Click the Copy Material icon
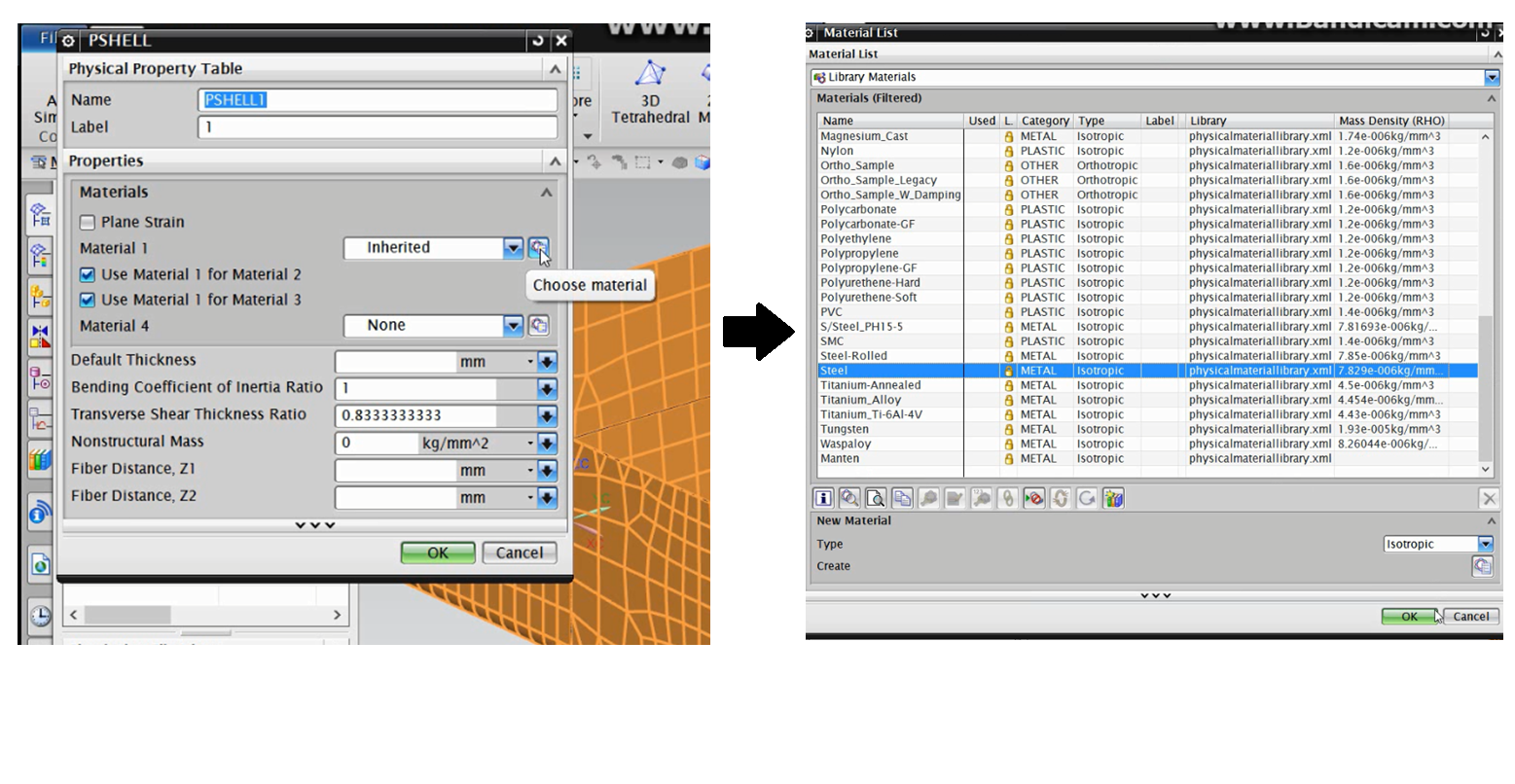 tap(902, 498)
